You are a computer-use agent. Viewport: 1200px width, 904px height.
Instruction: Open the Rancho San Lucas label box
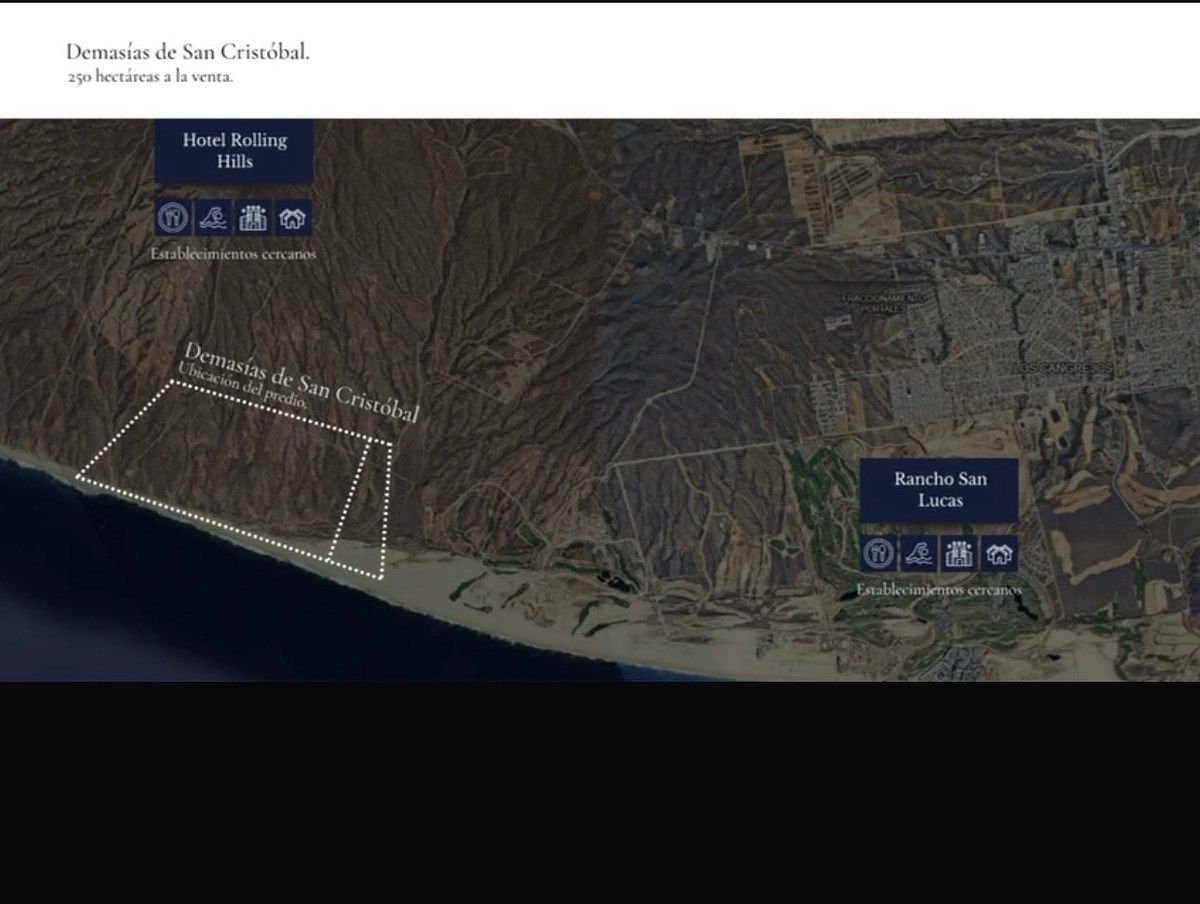tap(938, 489)
